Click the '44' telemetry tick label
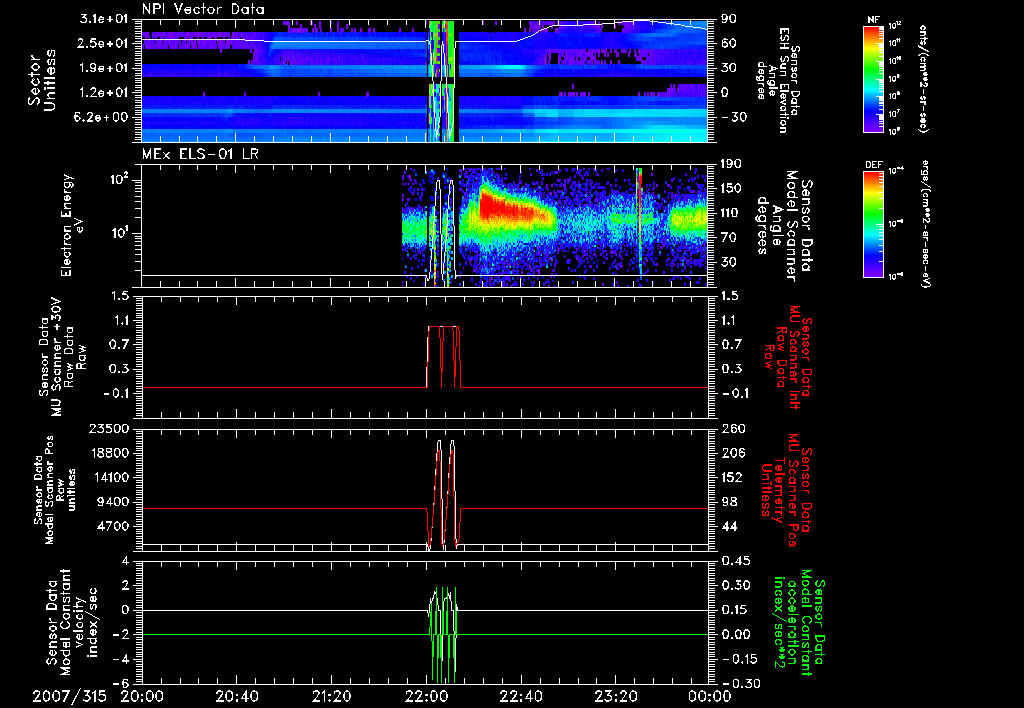Screen dimensions: 1024x708 728,526
